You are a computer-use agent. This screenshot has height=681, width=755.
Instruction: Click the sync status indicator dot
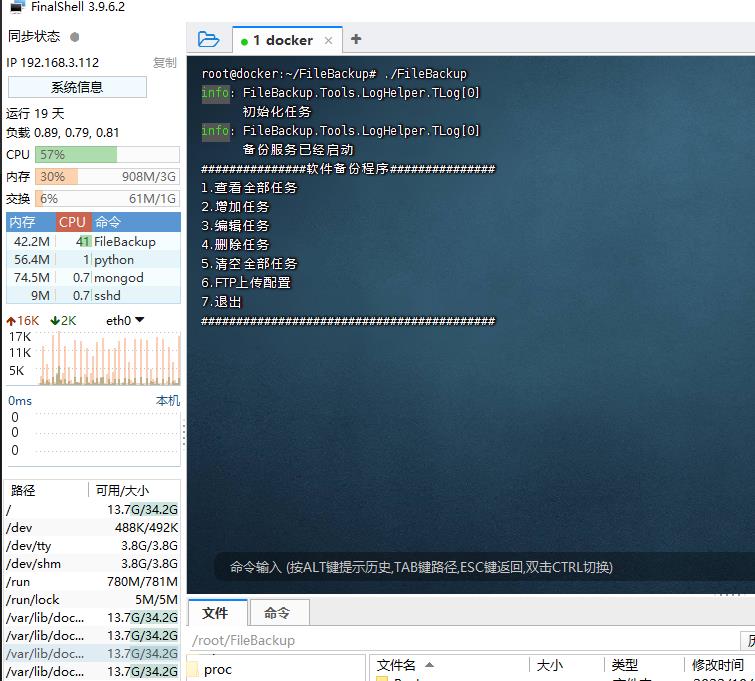pos(74,37)
